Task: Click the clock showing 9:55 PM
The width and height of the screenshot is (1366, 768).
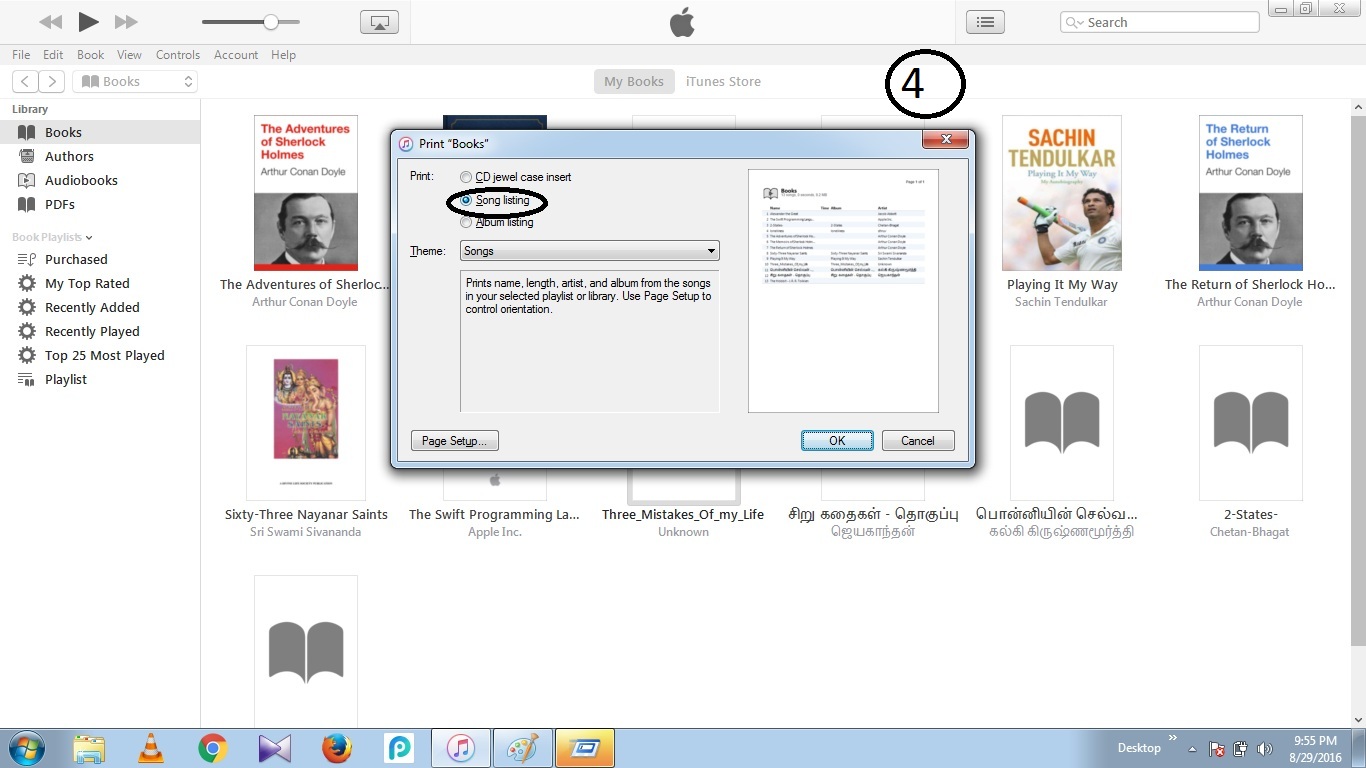Action: tap(1315, 741)
